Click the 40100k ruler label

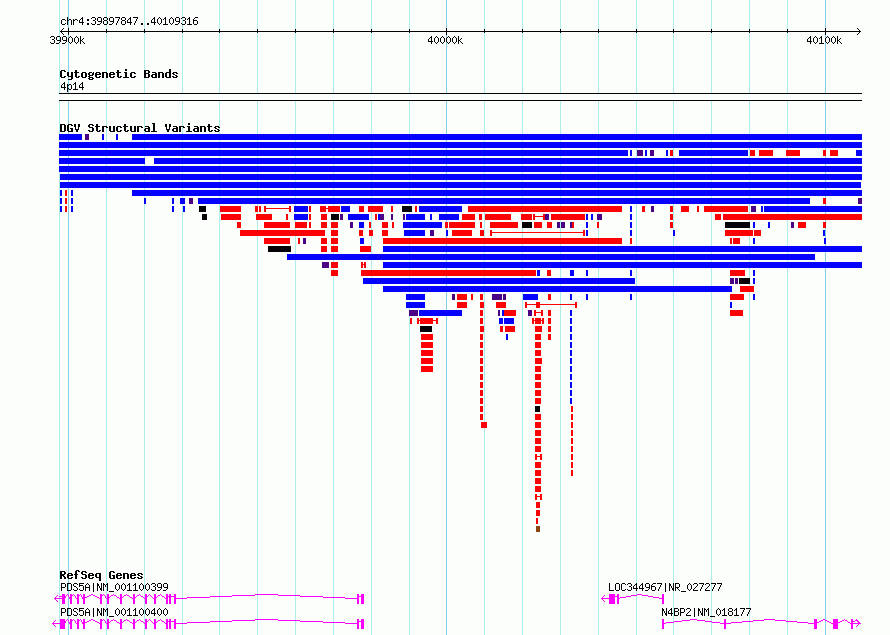pos(824,40)
